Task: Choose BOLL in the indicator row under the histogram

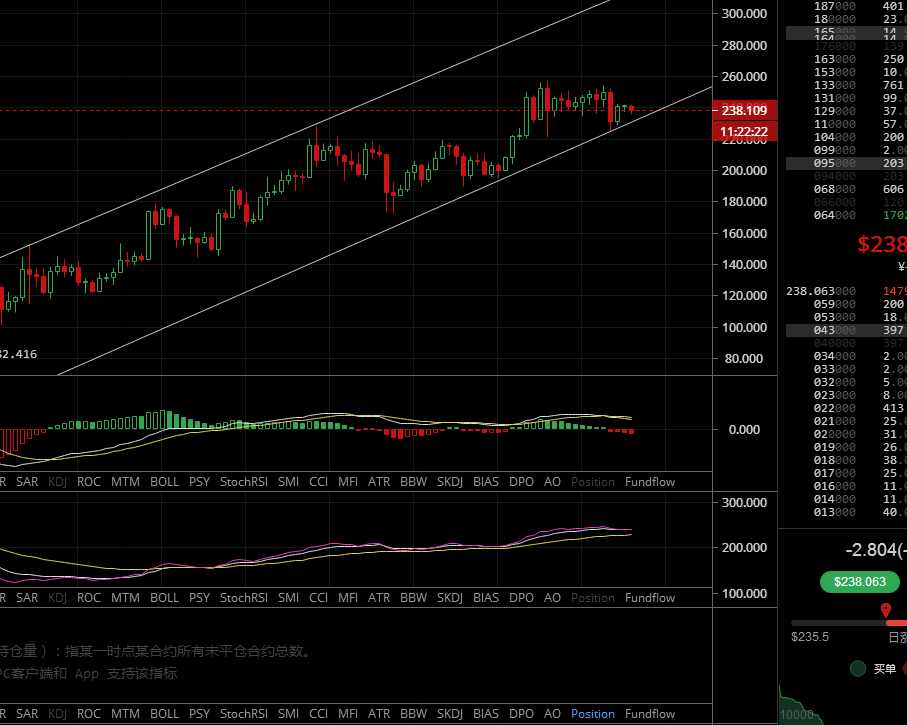Action: pyautogui.click(x=164, y=482)
